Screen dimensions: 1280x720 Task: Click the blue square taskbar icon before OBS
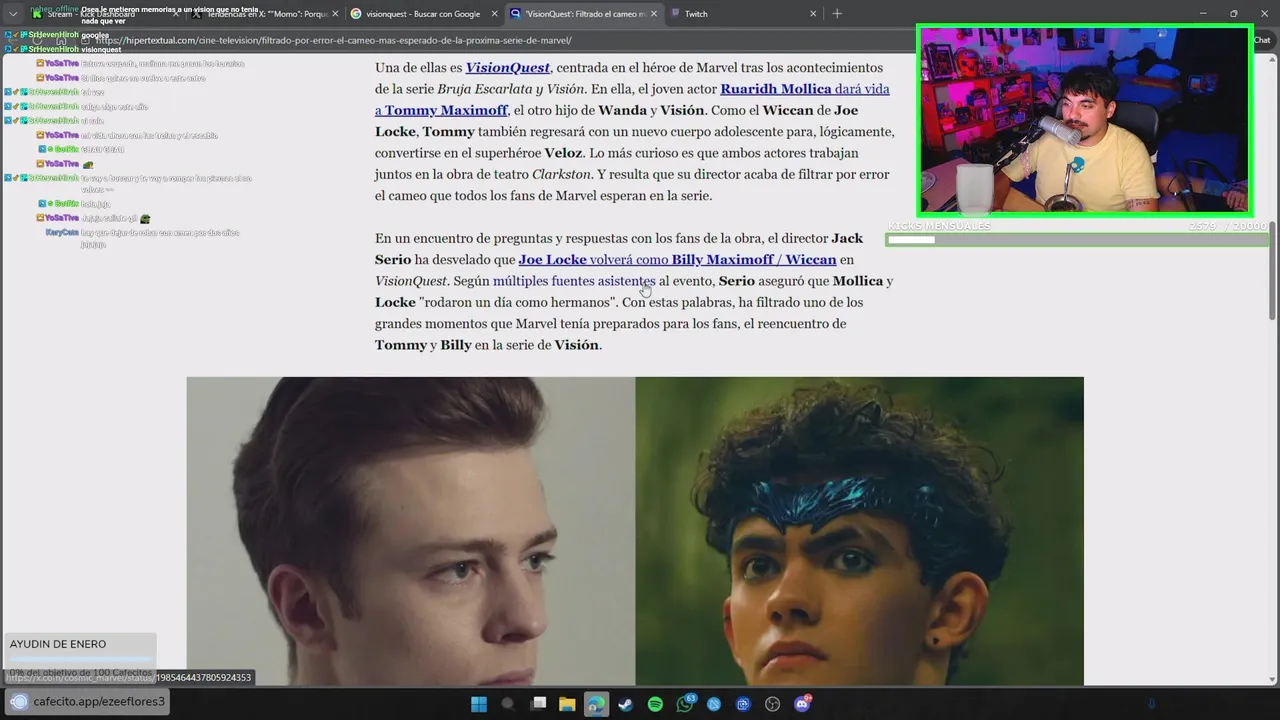tap(743, 704)
